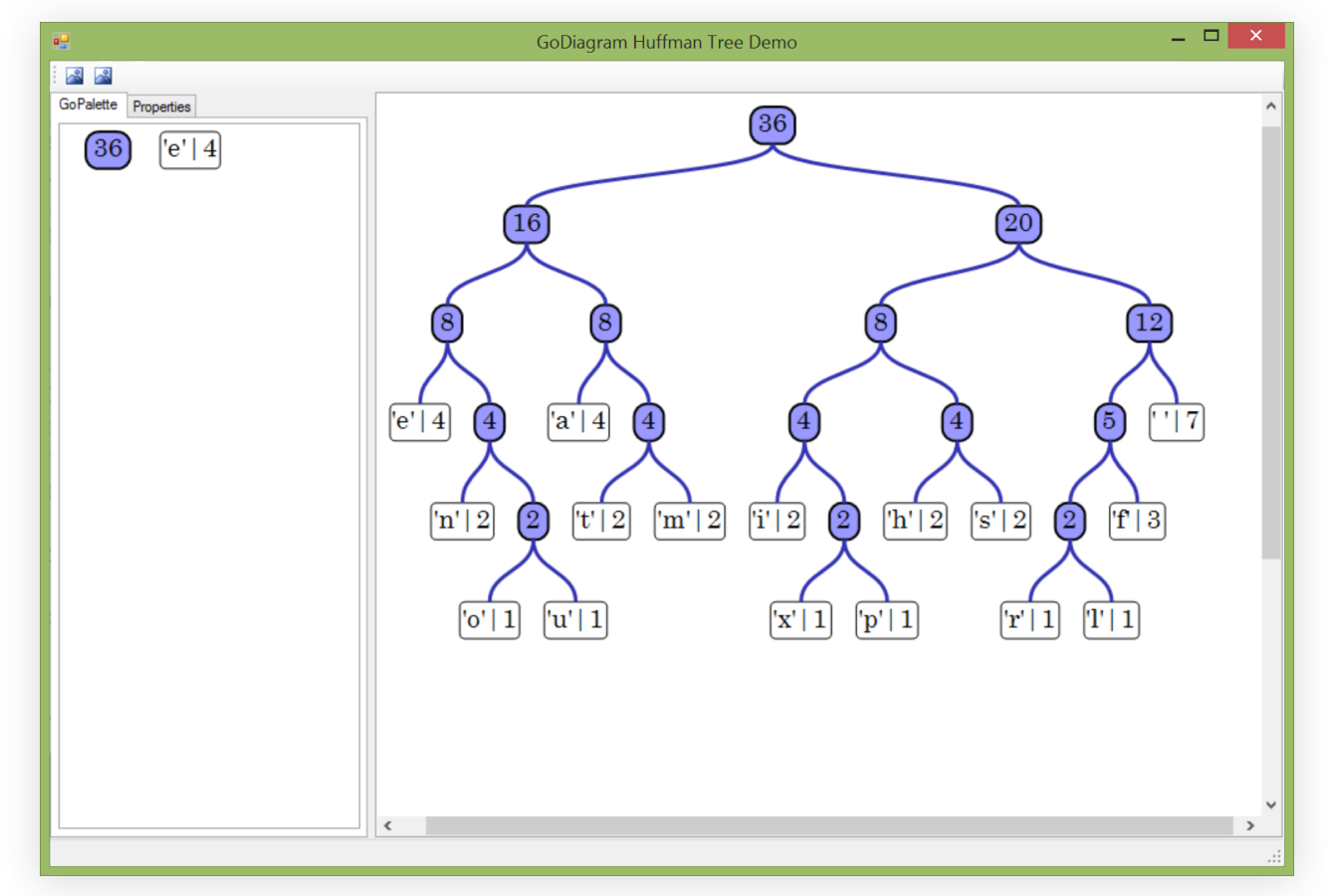This screenshot has height=896, width=1334.
Task: Switch to the GoPalette tab
Action: [x=88, y=105]
